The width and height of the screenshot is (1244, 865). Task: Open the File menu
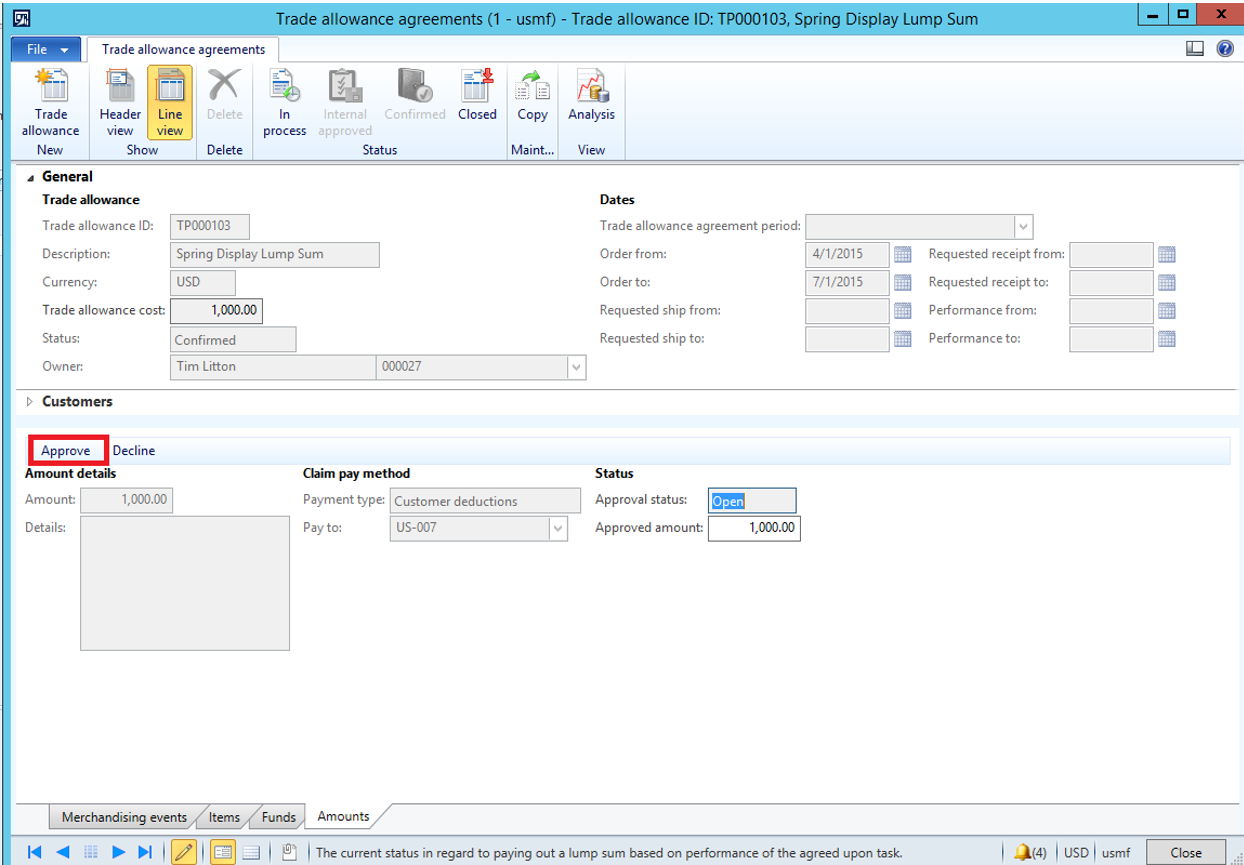(x=47, y=49)
